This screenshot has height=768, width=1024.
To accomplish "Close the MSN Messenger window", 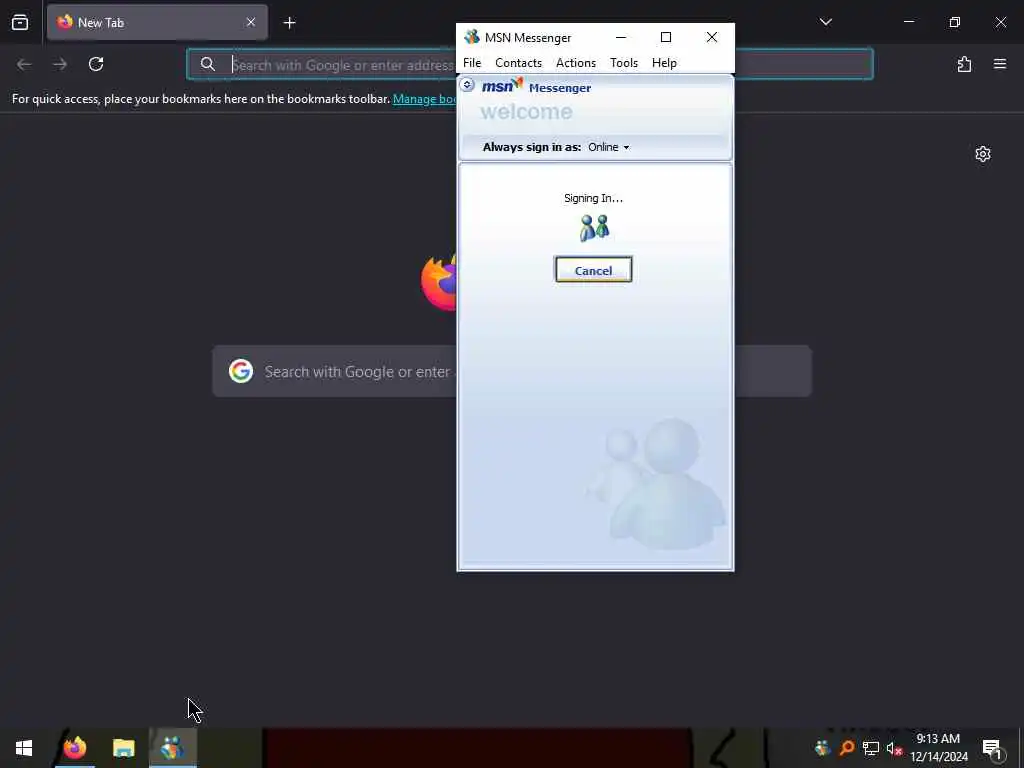I will [712, 37].
